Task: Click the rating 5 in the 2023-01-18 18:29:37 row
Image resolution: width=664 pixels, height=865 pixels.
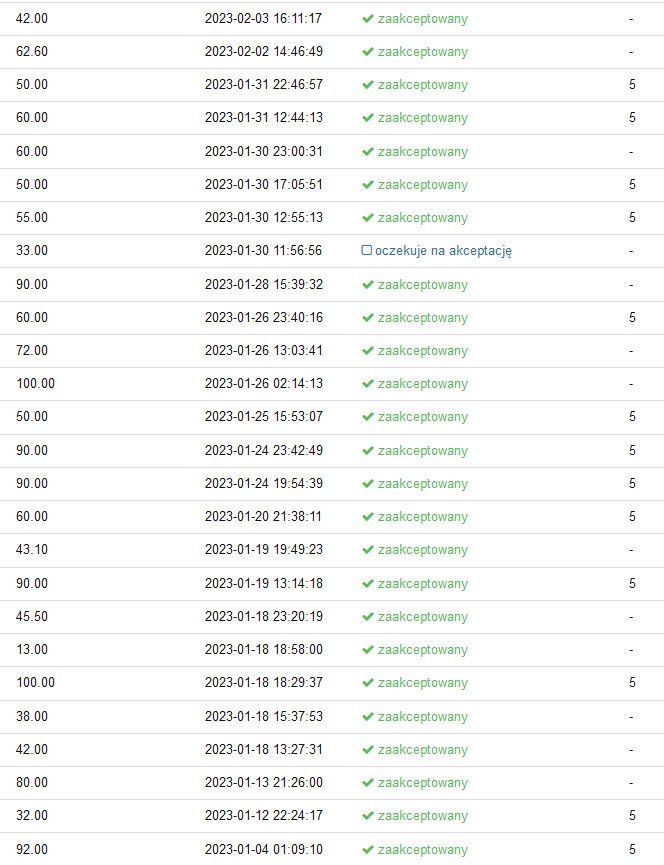Action: pos(632,683)
